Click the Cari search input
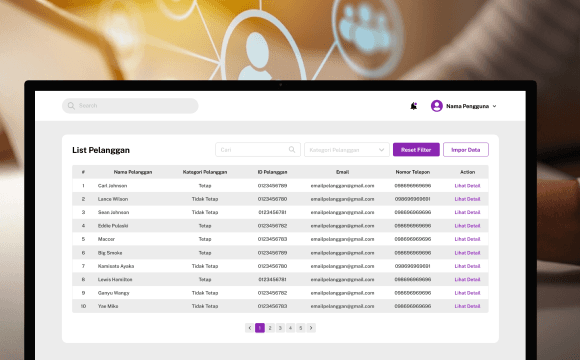The width and height of the screenshot is (580, 360). pos(258,150)
